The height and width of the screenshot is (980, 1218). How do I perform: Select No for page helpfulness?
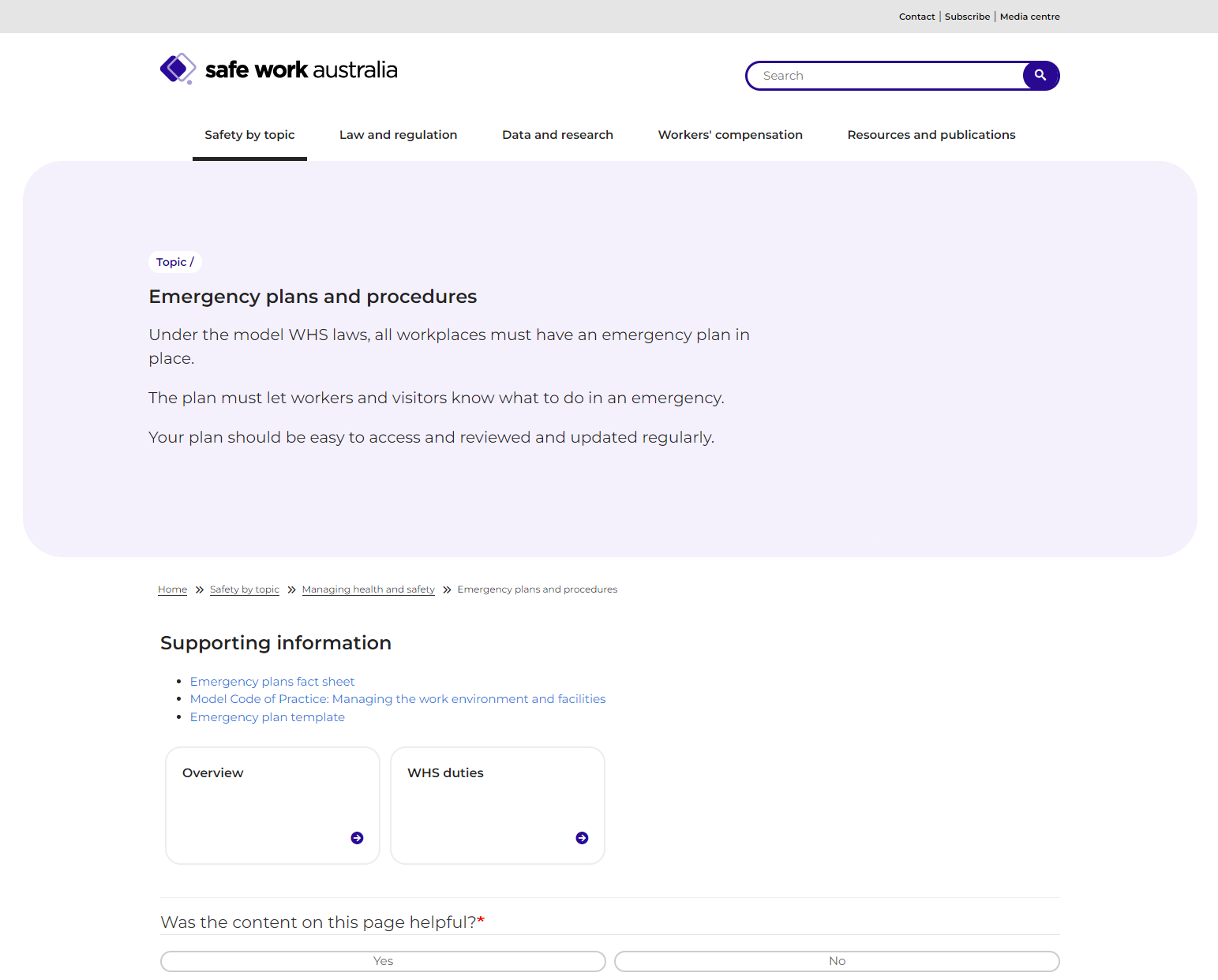837,961
